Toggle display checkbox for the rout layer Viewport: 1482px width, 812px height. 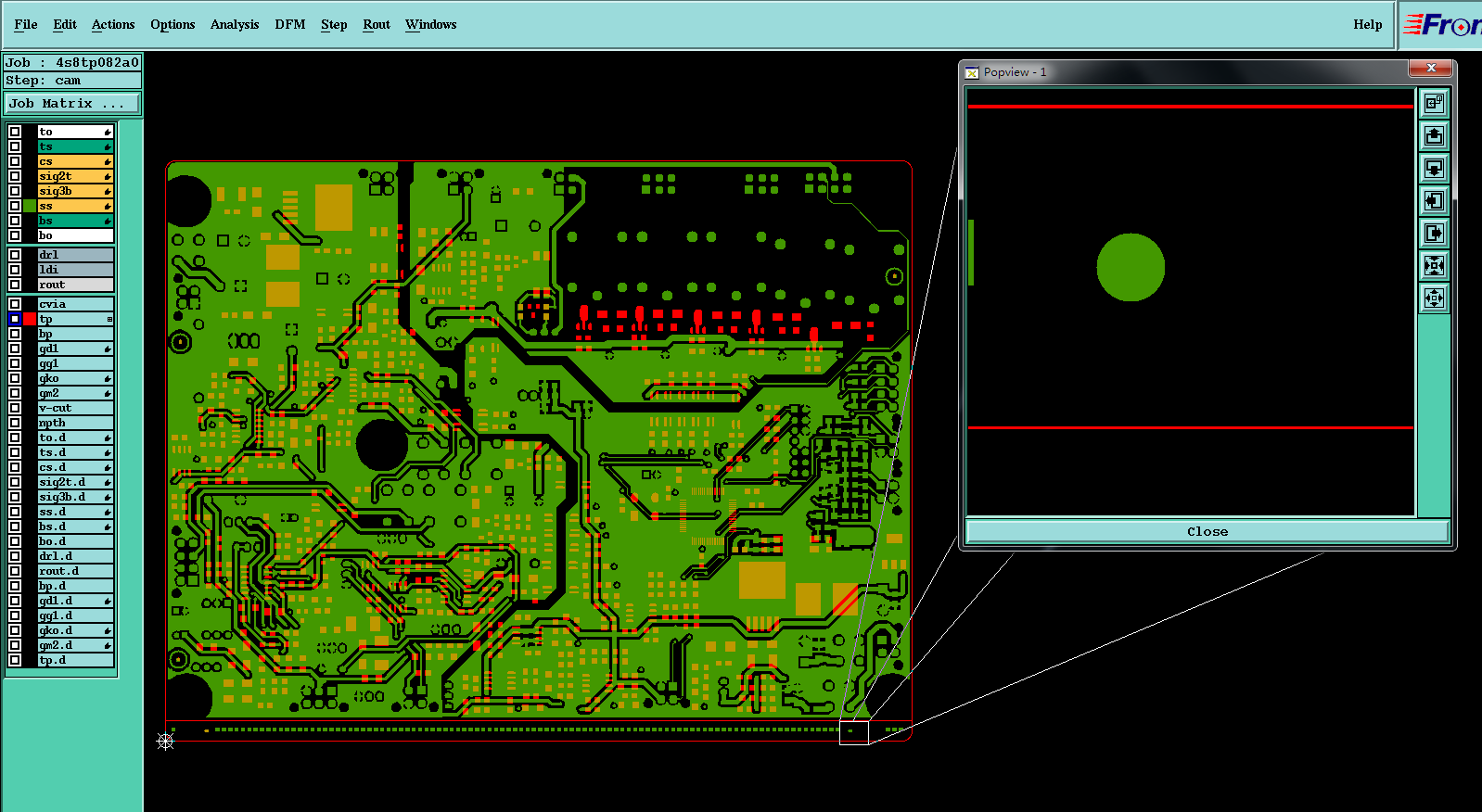(15, 285)
